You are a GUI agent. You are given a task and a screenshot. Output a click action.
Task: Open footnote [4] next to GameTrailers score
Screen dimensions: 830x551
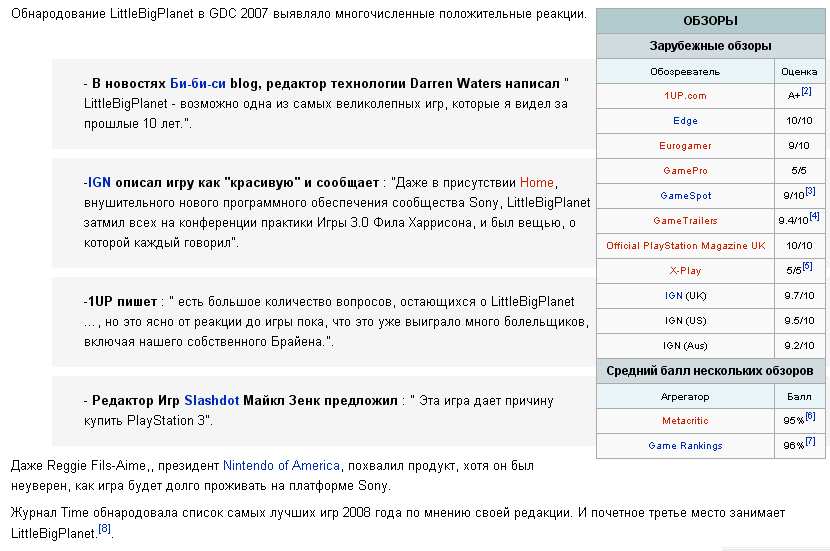[814, 216]
